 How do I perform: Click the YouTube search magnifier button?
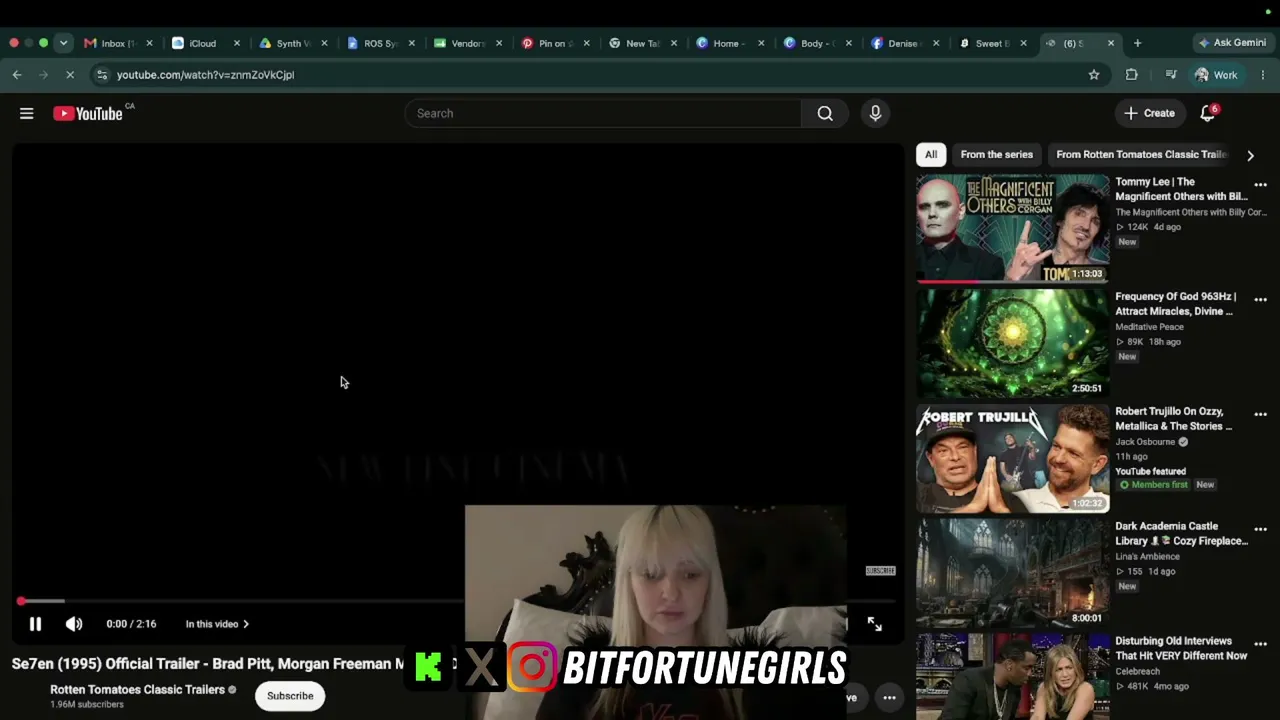pos(825,114)
